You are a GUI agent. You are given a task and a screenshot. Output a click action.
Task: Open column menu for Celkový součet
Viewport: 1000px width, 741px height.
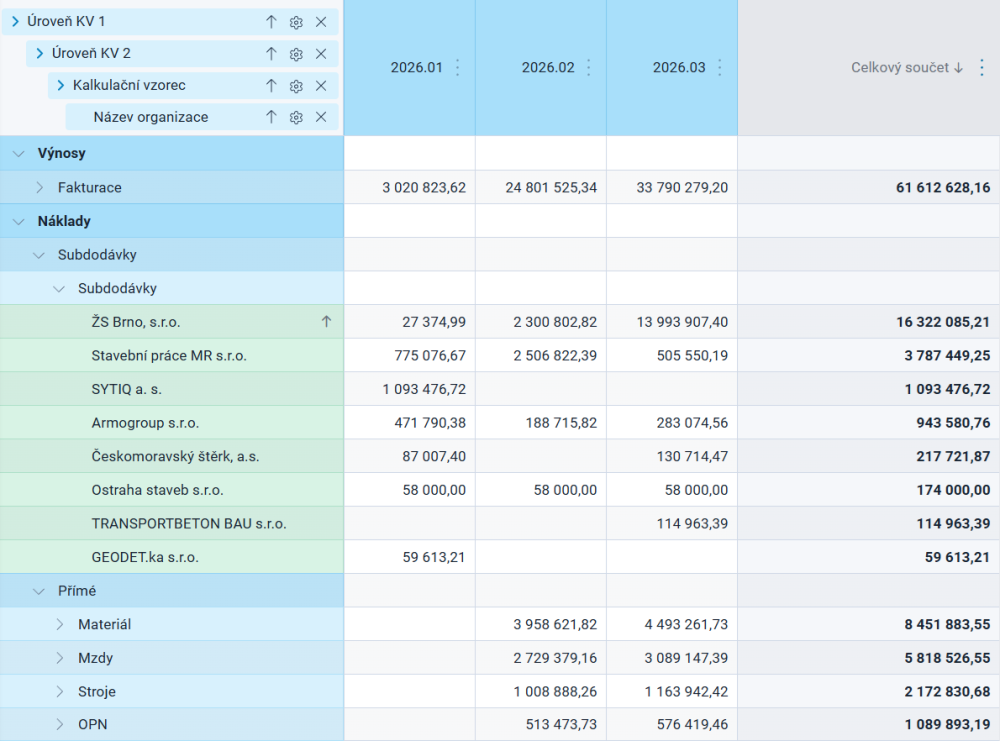[982, 68]
